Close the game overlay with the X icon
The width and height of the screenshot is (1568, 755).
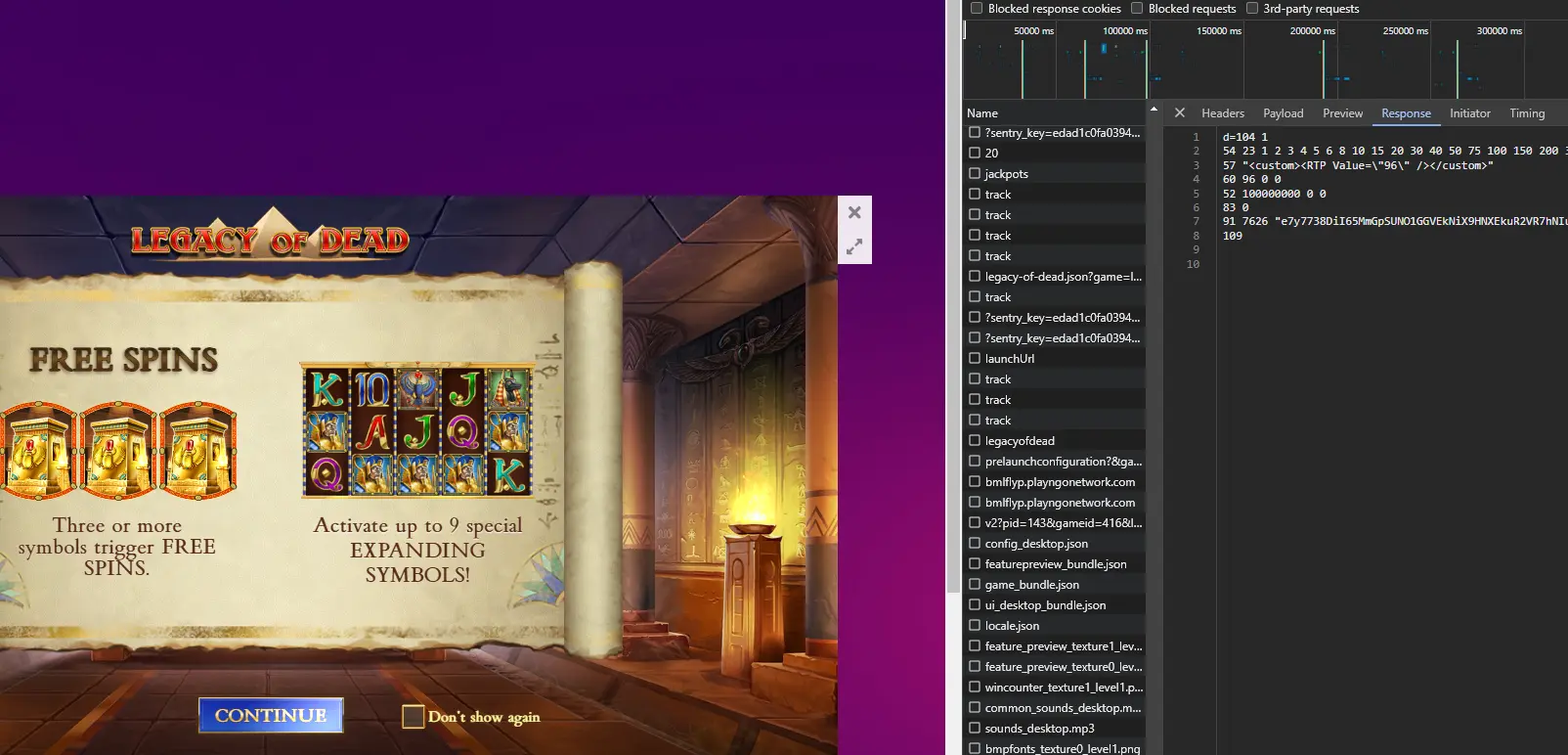pos(854,212)
